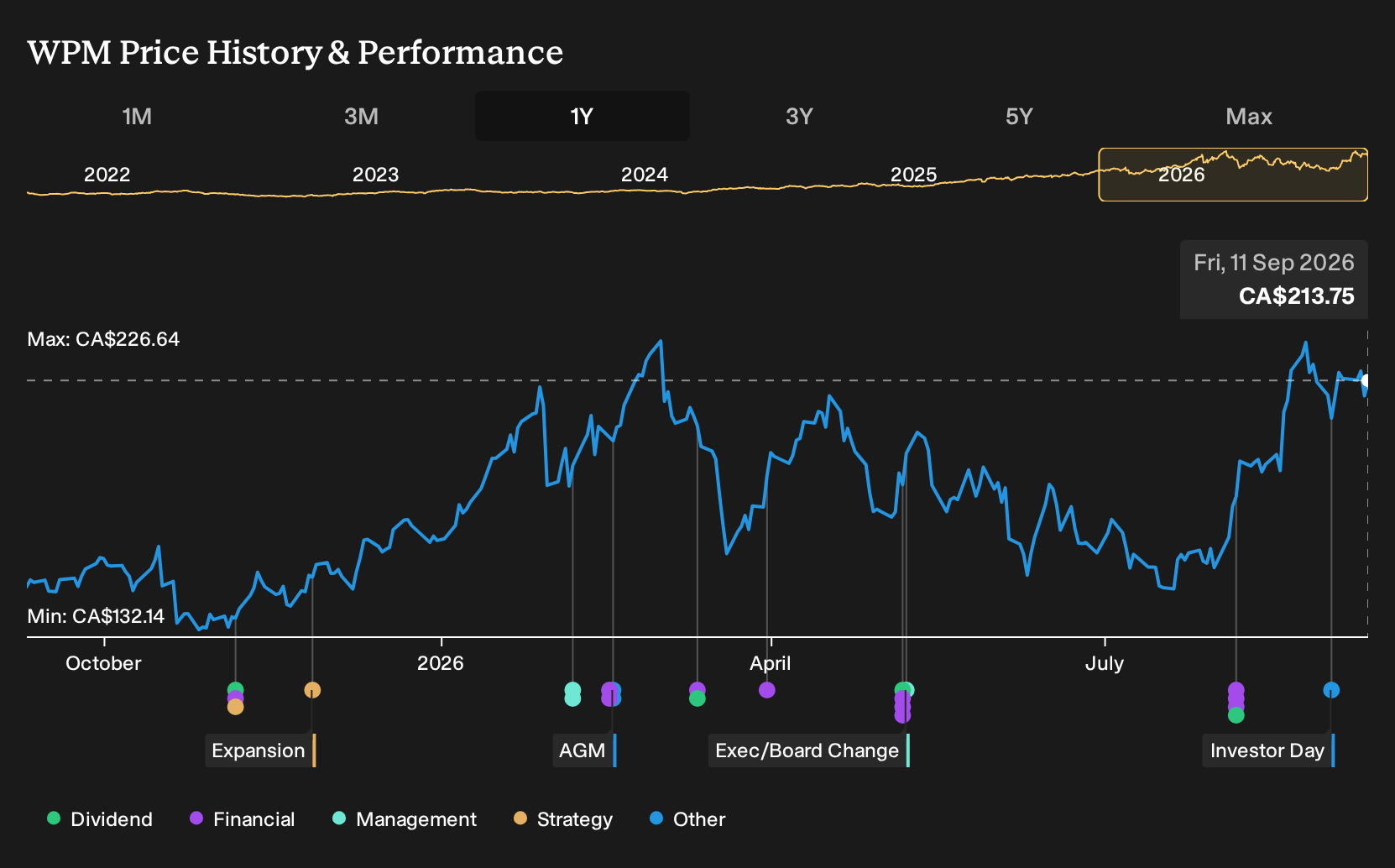Open the AGM event label

(x=584, y=750)
